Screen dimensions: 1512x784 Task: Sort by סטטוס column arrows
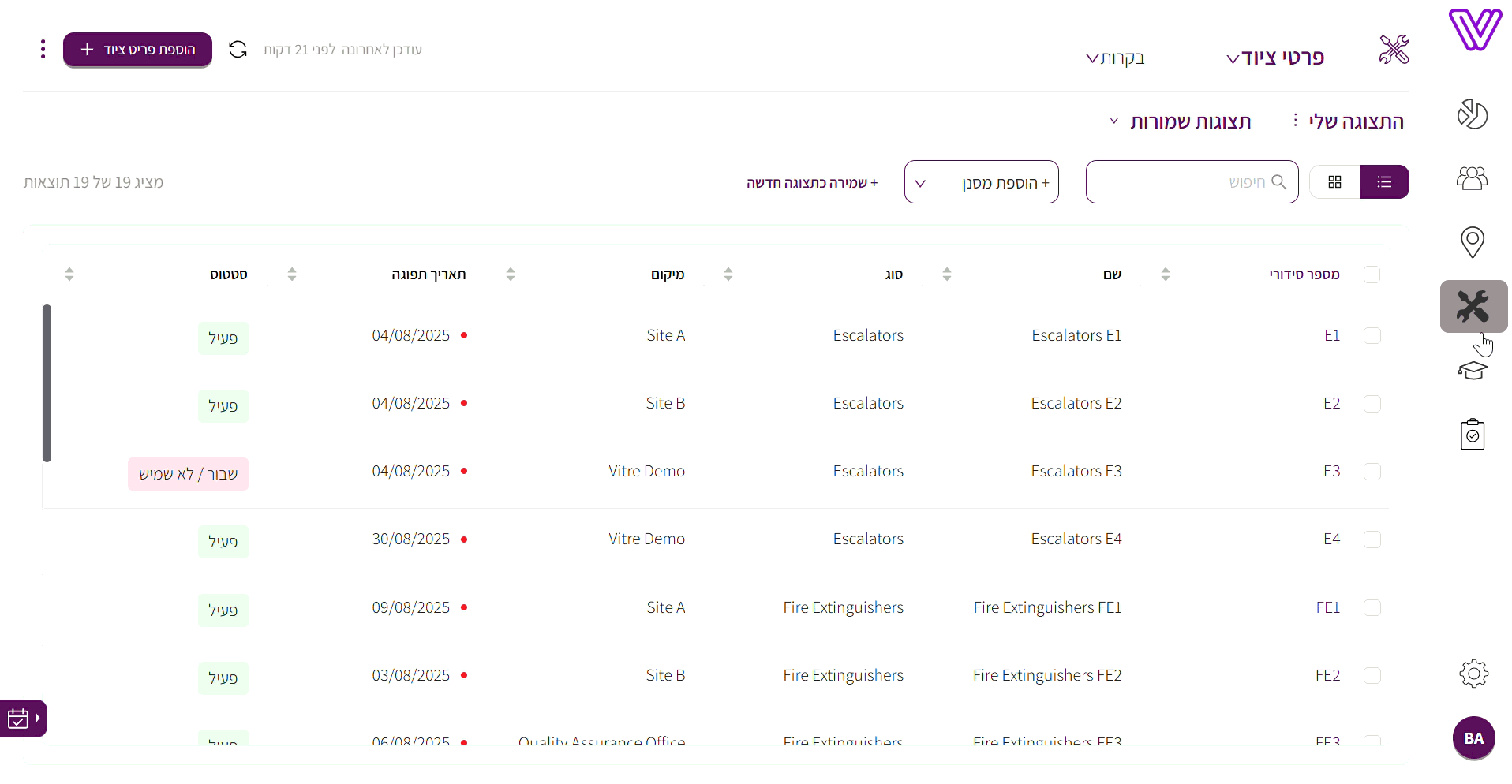[69, 274]
